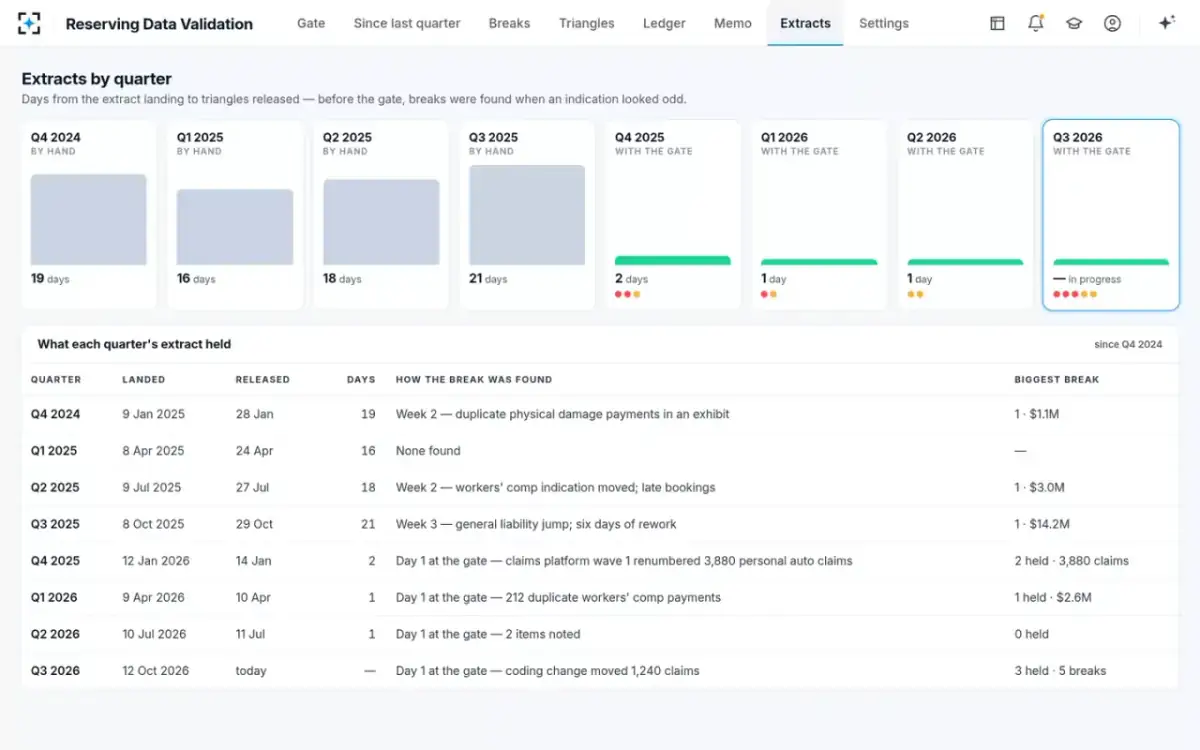Click 'None found' in the Q1 2025 row
Viewport: 1200px width, 750px height.
tap(428, 451)
